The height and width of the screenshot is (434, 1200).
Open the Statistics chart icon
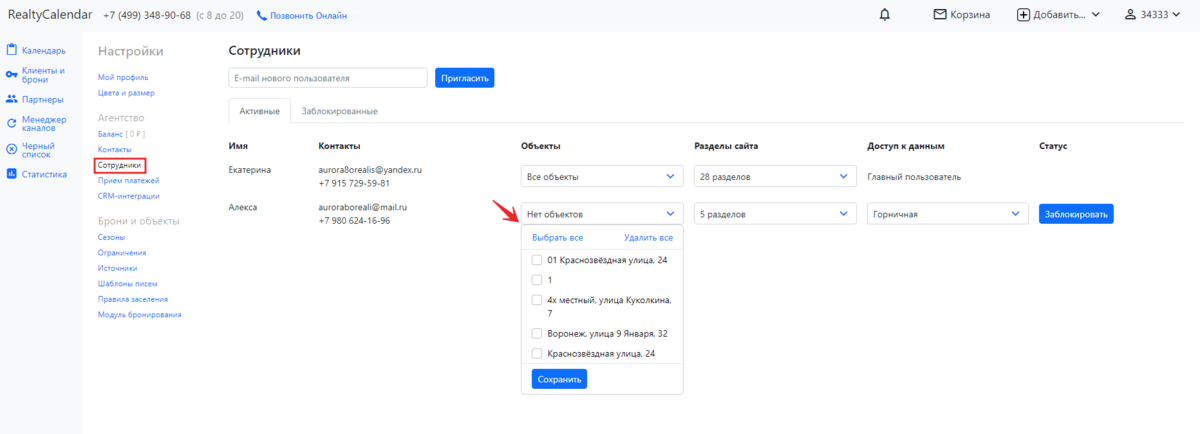click(12, 174)
